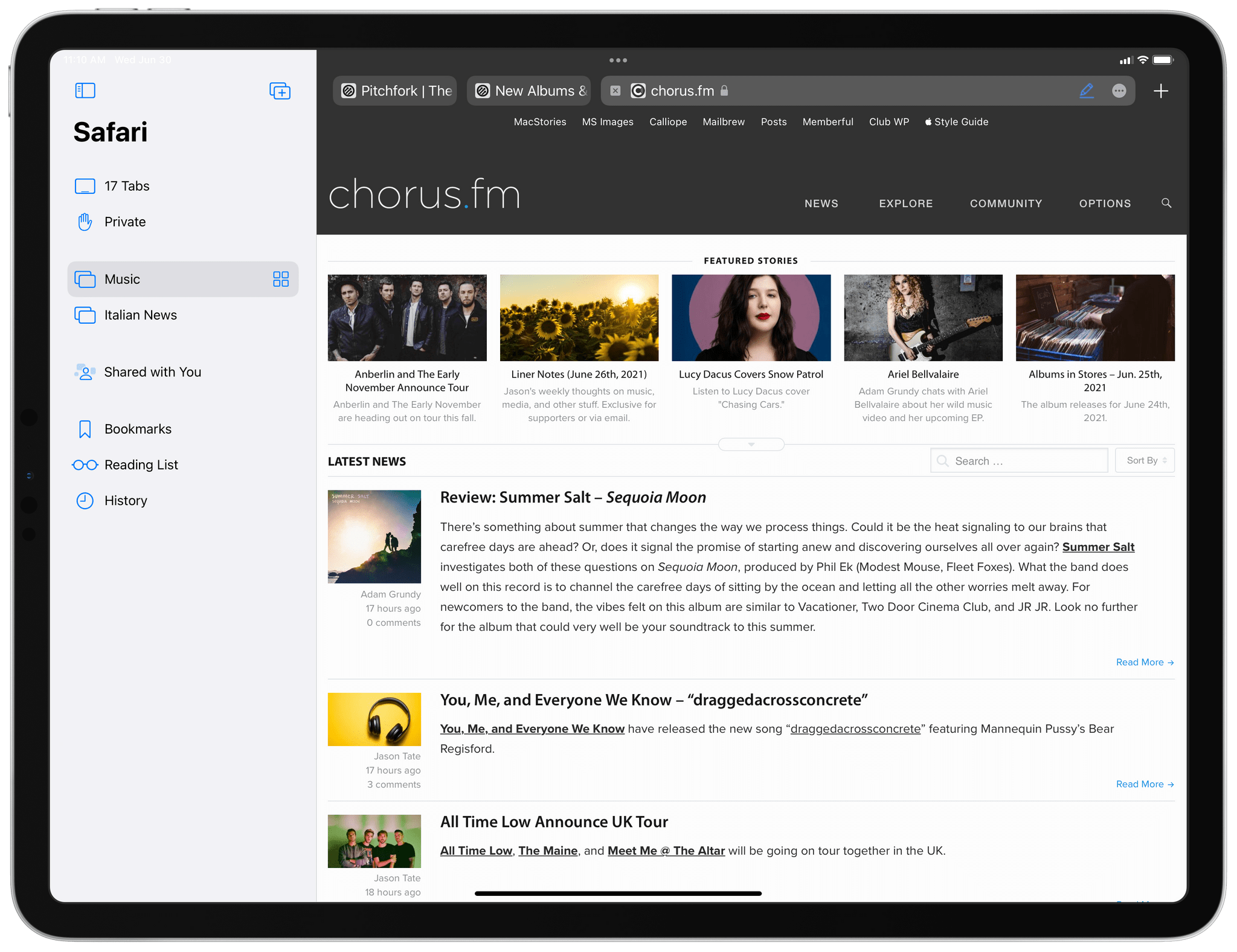1237x952 pixels.
Task: Click the Bookmarks icon in sidebar
Action: click(x=85, y=428)
